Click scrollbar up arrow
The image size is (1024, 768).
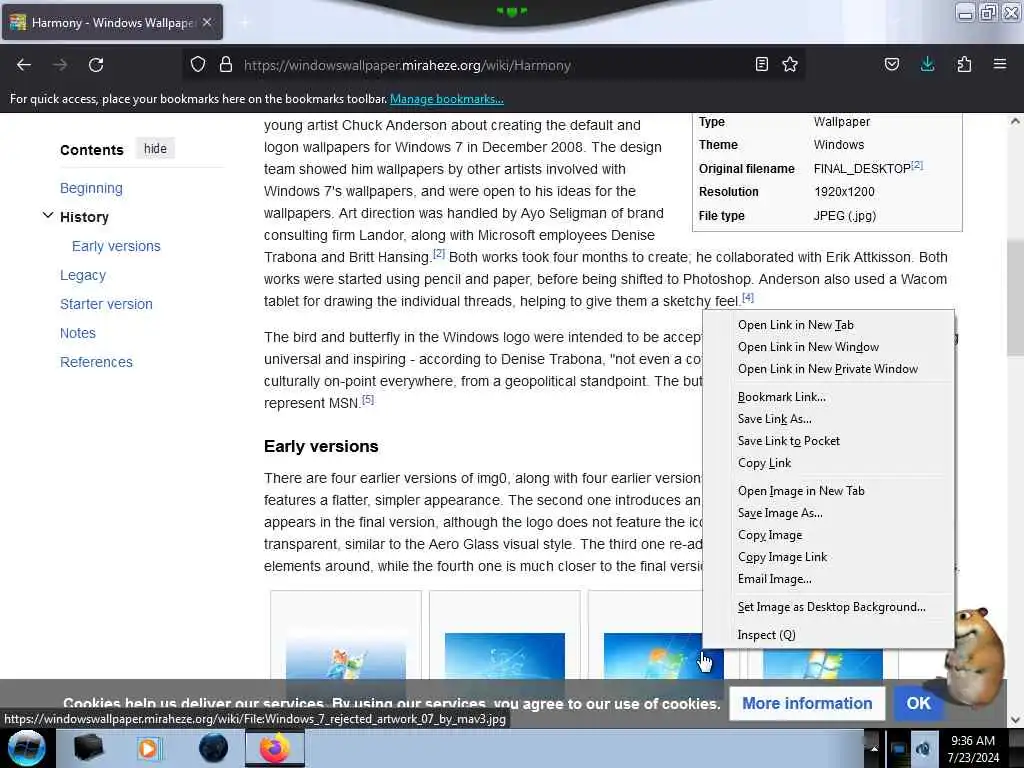coord(1015,121)
